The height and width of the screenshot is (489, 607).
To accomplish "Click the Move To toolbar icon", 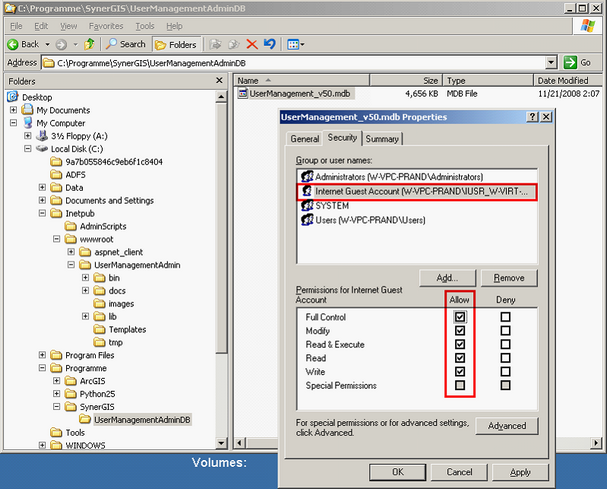I will tap(215, 44).
